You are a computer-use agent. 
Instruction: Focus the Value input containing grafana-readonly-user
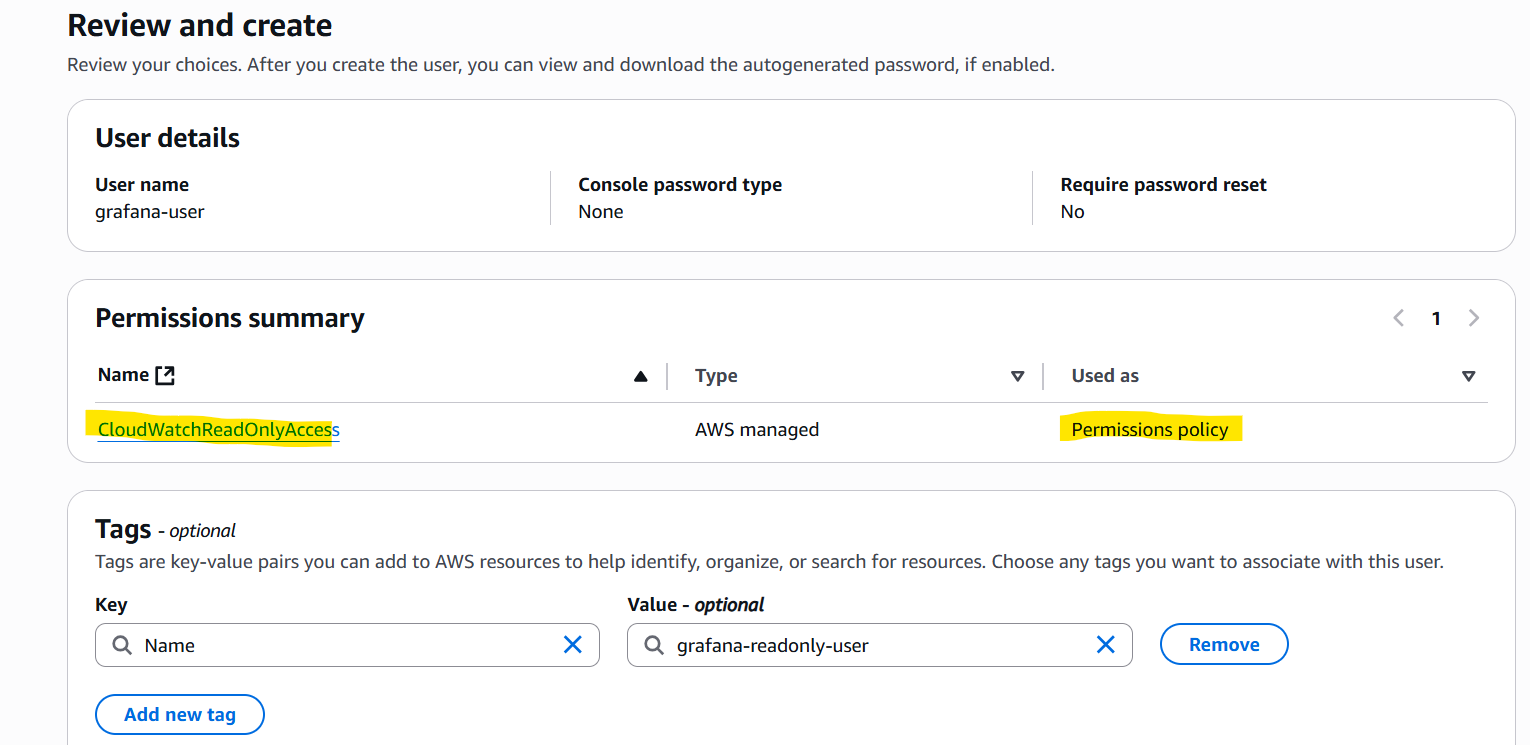[x=880, y=645]
